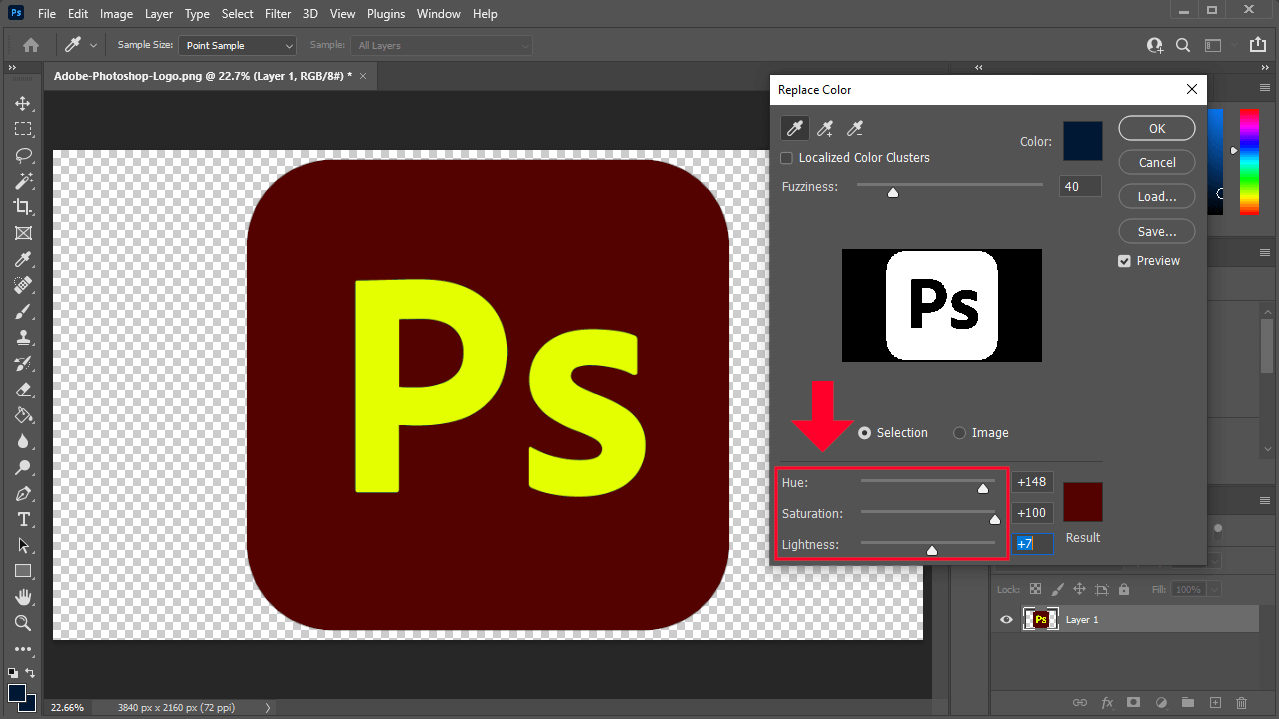Swap foreground and background colors
Viewport: 1279px width, 719px height.
(x=30, y=673)
